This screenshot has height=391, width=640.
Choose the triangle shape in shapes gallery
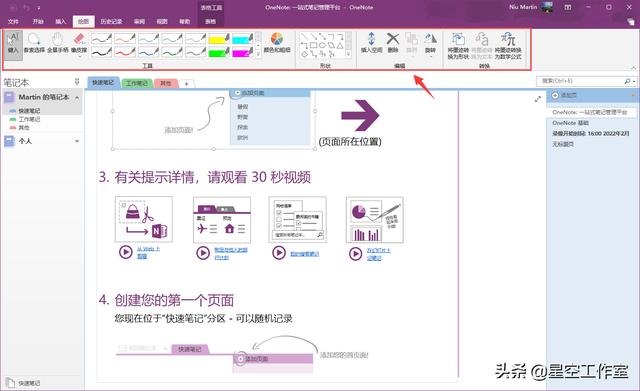(340, 45)
